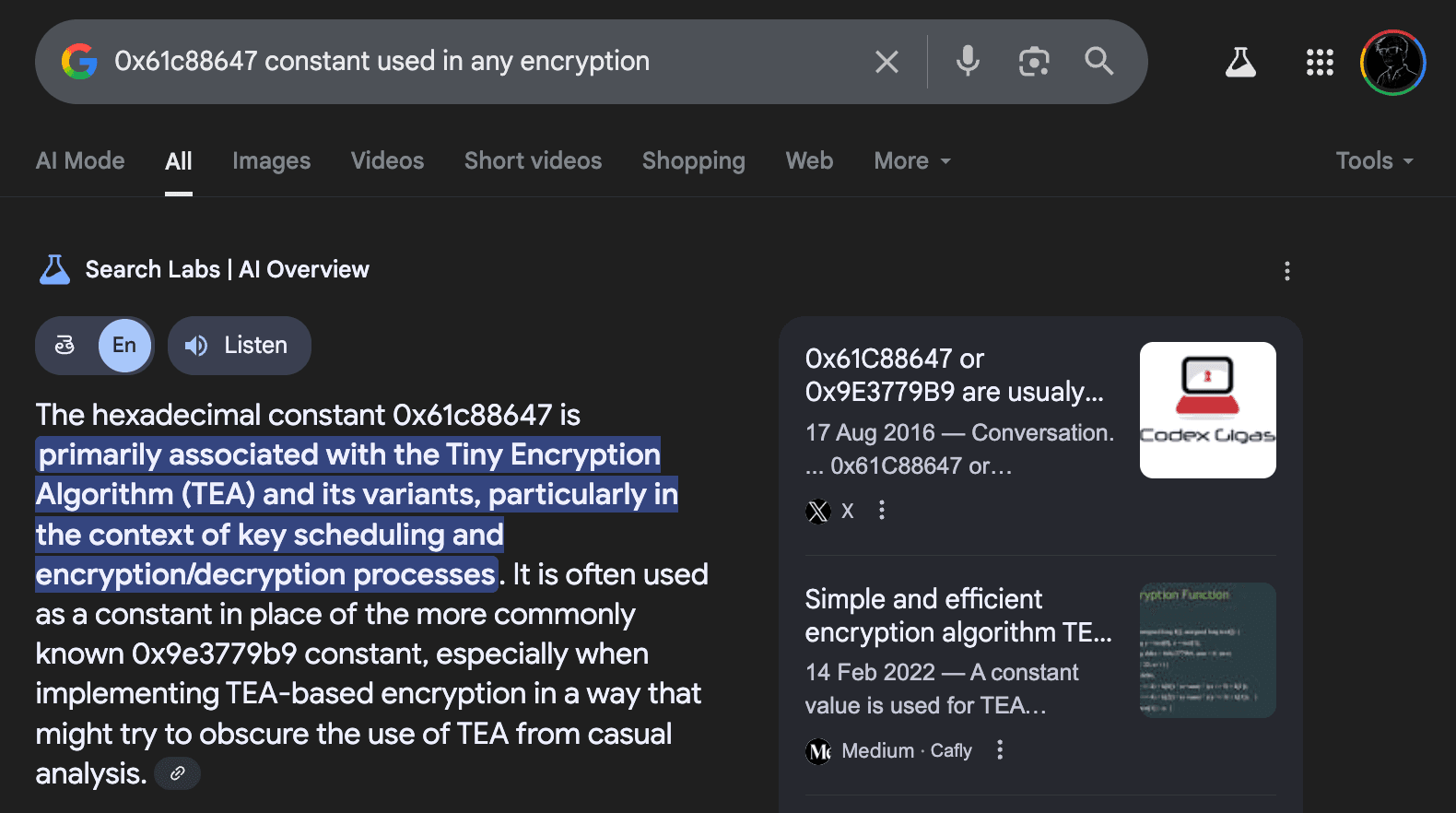1456x813 pixels.
Task: Click the Google logo in search bar
Action: tap(79, 62)
